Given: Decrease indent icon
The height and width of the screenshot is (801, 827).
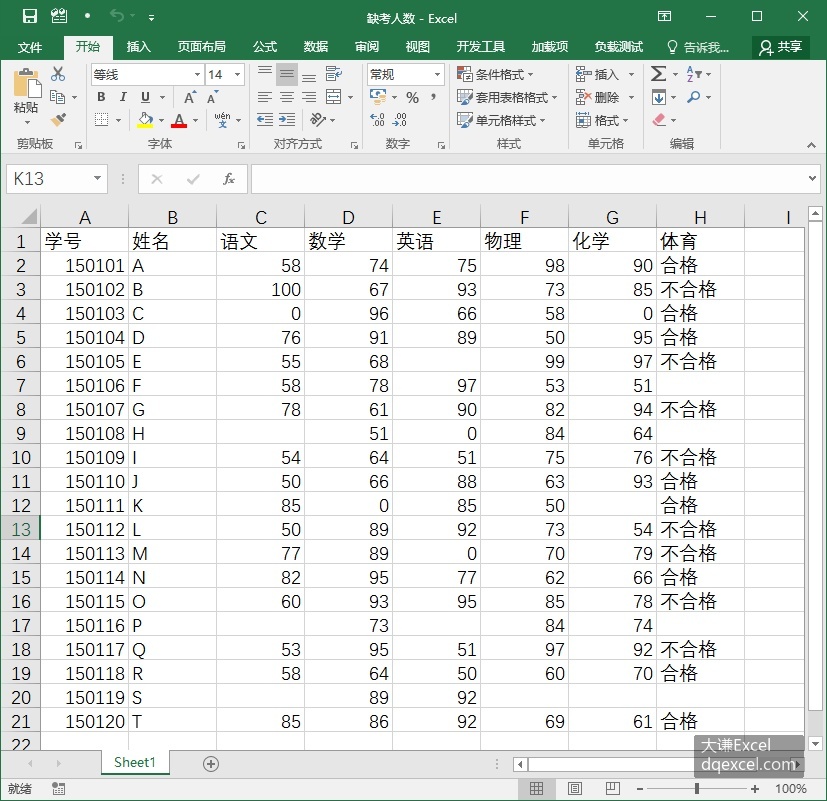Looking at the screenshot, I should point(265,120).
